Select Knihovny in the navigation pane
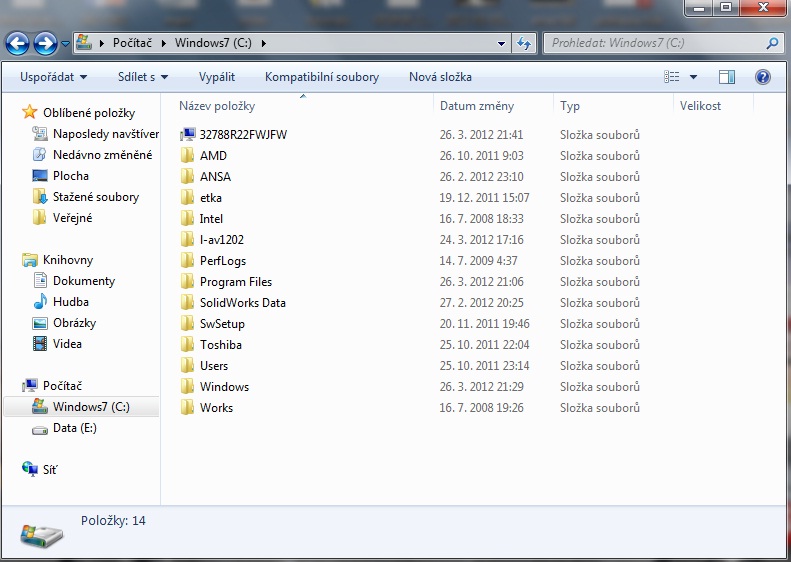The width and height of the screenshot is (791, 562). (68, 260)
